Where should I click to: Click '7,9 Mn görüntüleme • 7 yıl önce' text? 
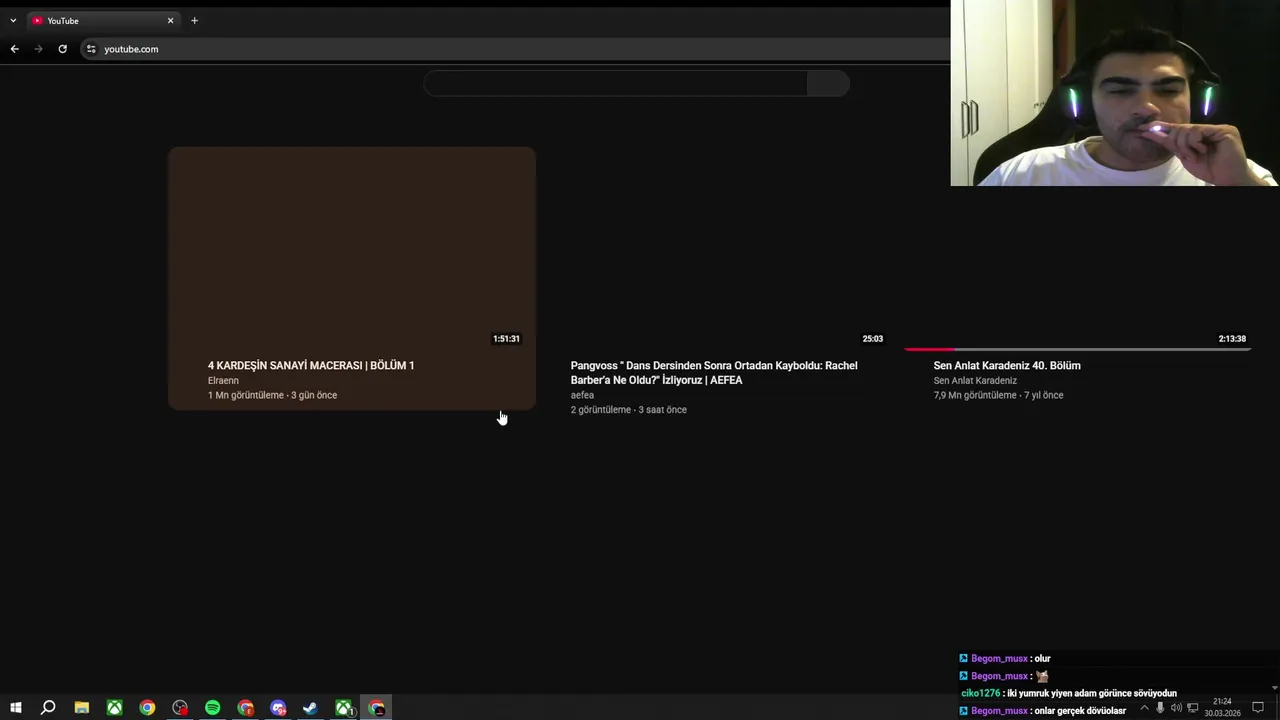[998, 395]
